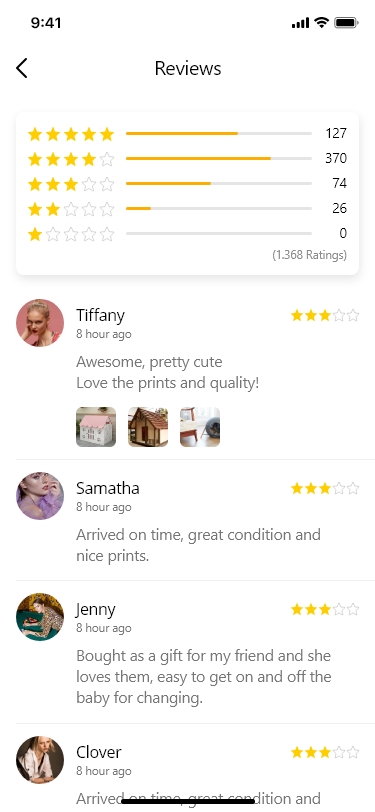
Task: View the pink dollhouse review photo
Action: (x=96, y=427)
